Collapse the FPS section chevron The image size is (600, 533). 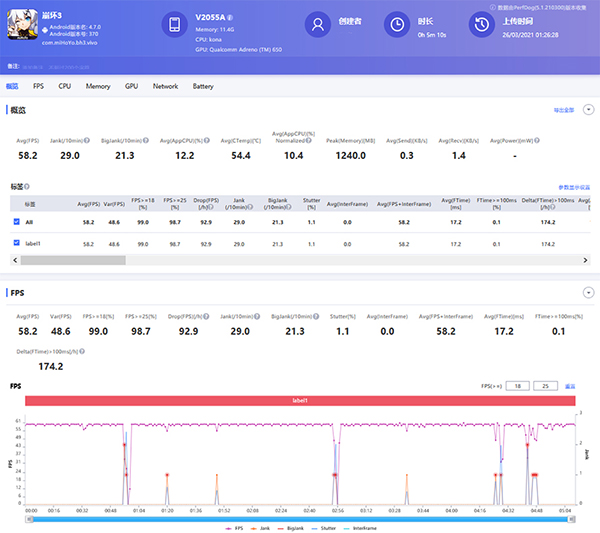click(x=588, y=293)
